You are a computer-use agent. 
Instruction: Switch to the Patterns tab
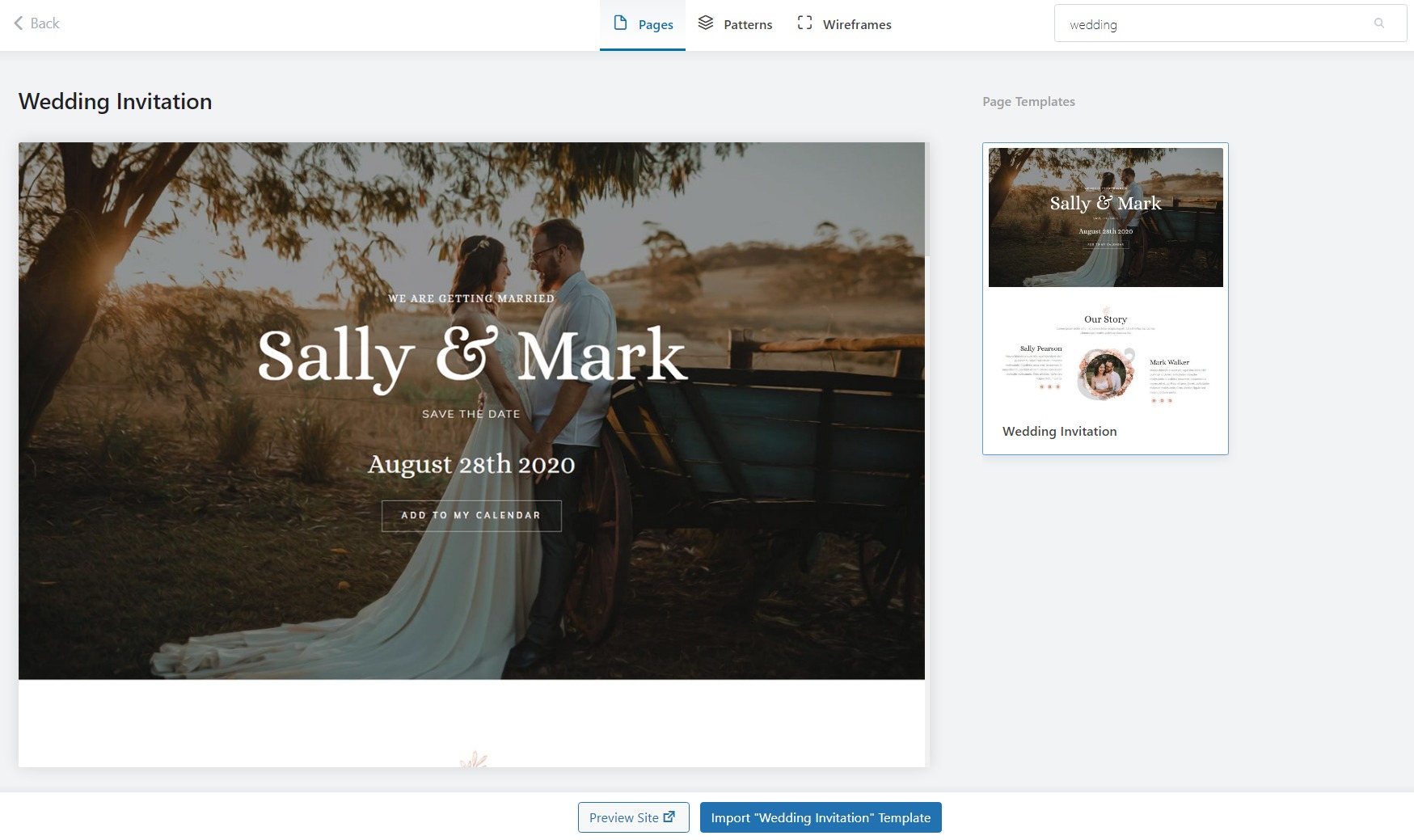pos(748,25)
